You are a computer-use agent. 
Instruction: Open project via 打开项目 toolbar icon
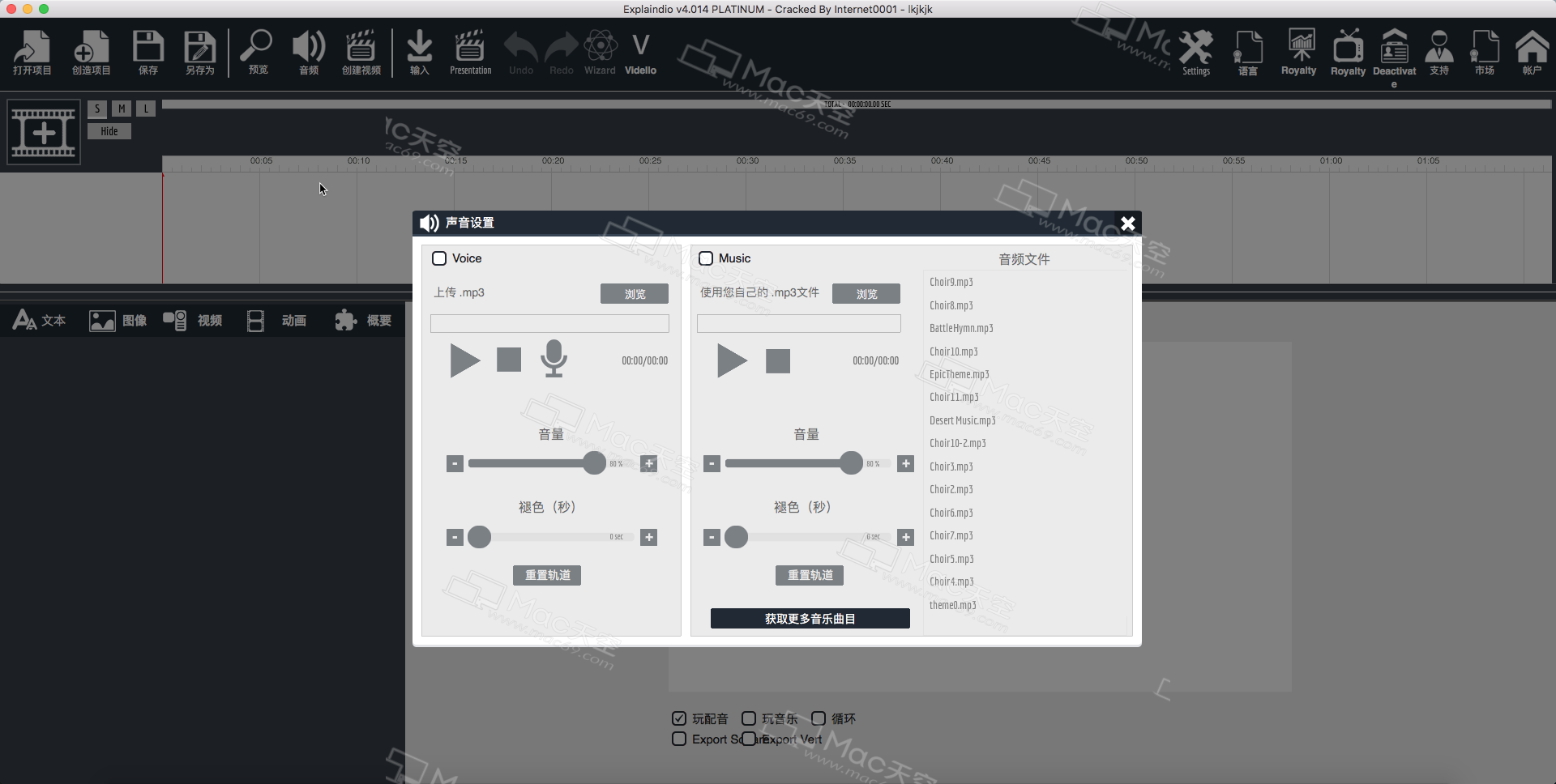tap(32, 53)
